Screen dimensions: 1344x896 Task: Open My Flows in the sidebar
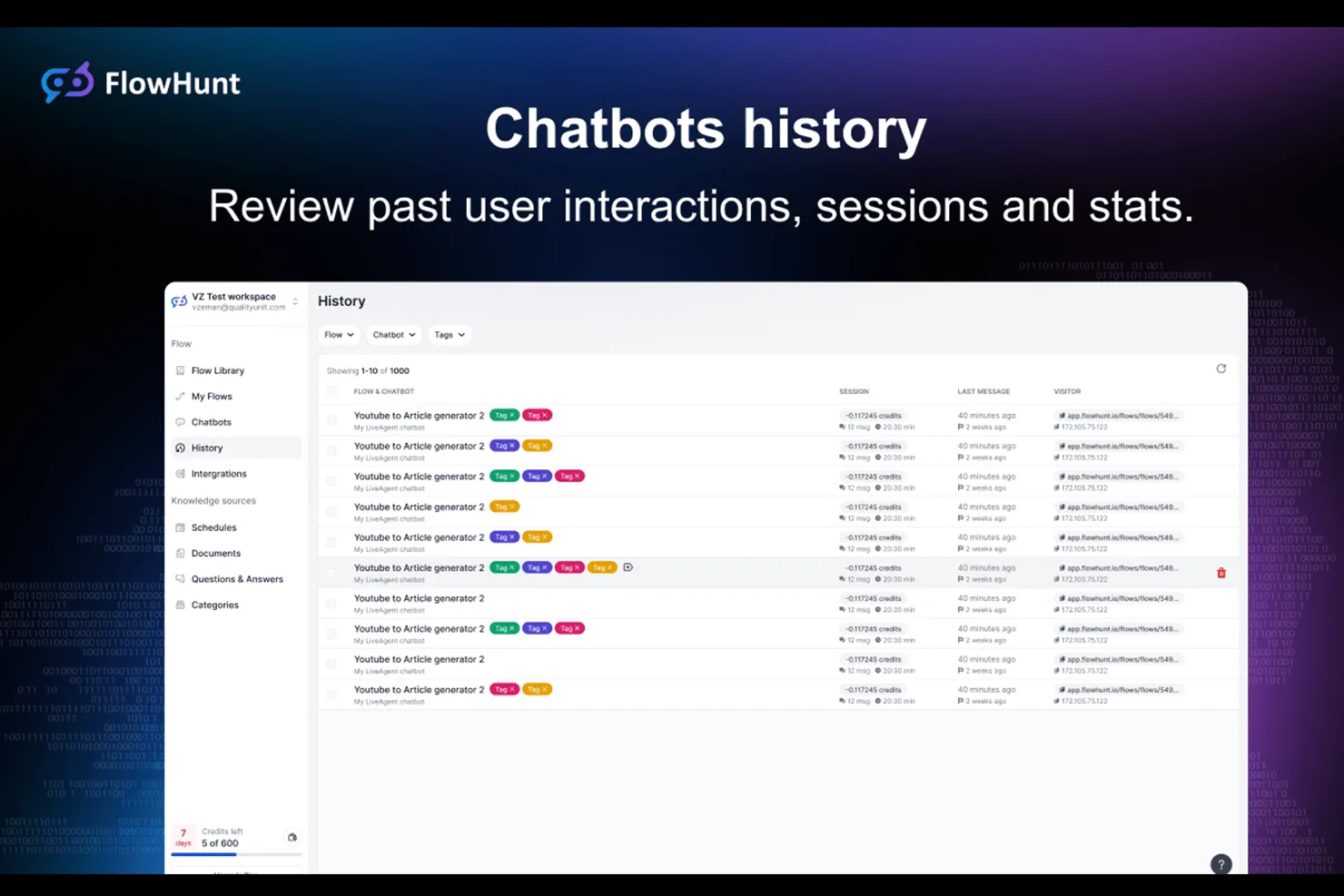pos(211,397)
